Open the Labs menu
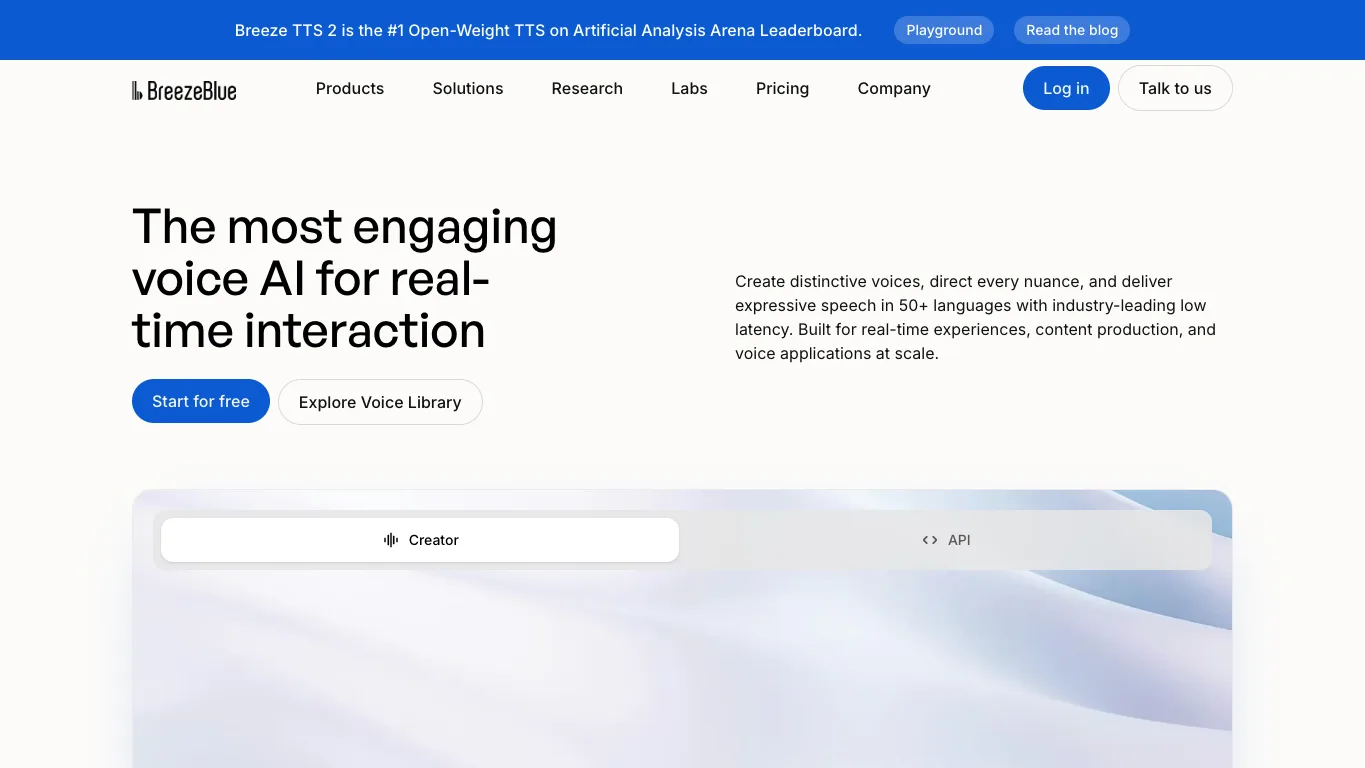1365x768 pixels. (689, 88)
